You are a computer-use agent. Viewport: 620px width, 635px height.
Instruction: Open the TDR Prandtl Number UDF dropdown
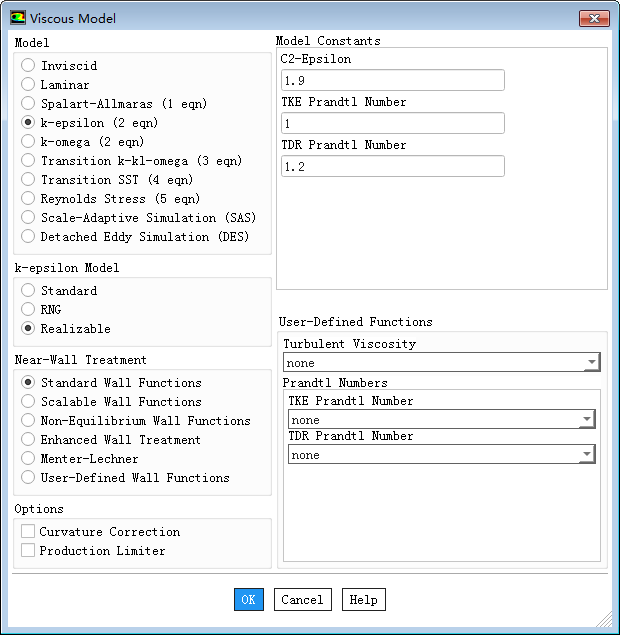(x=442, y=454)
